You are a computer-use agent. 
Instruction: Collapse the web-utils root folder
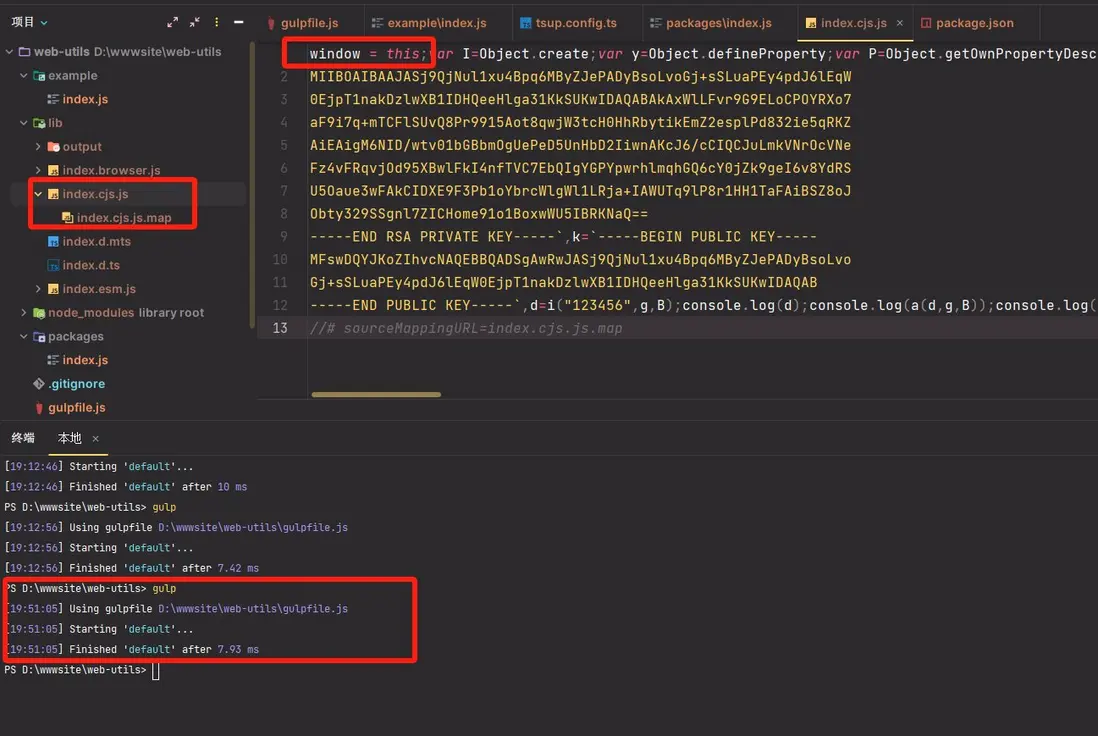[x=9, y=52]
